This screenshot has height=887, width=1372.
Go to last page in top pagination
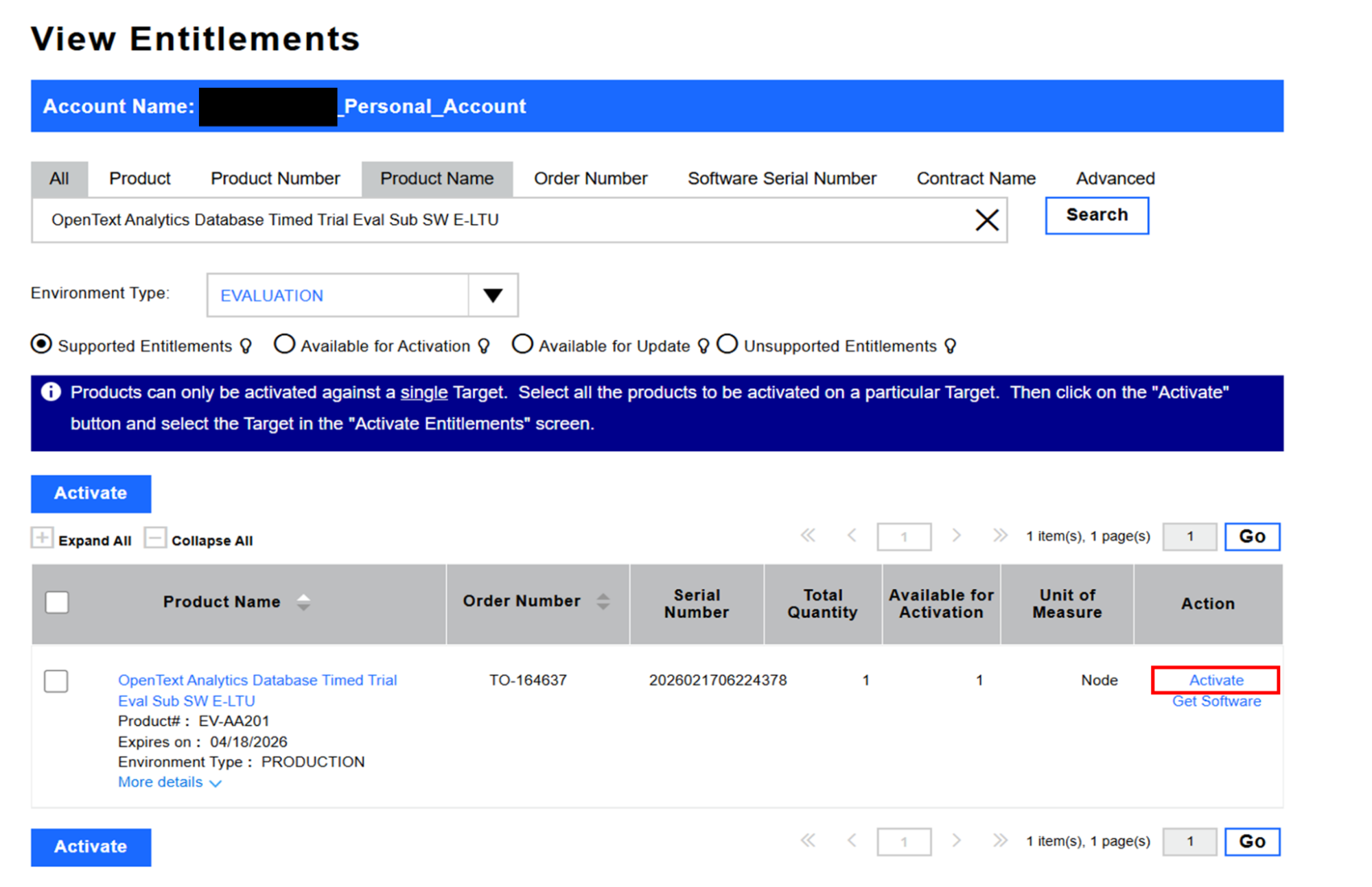1000,535
